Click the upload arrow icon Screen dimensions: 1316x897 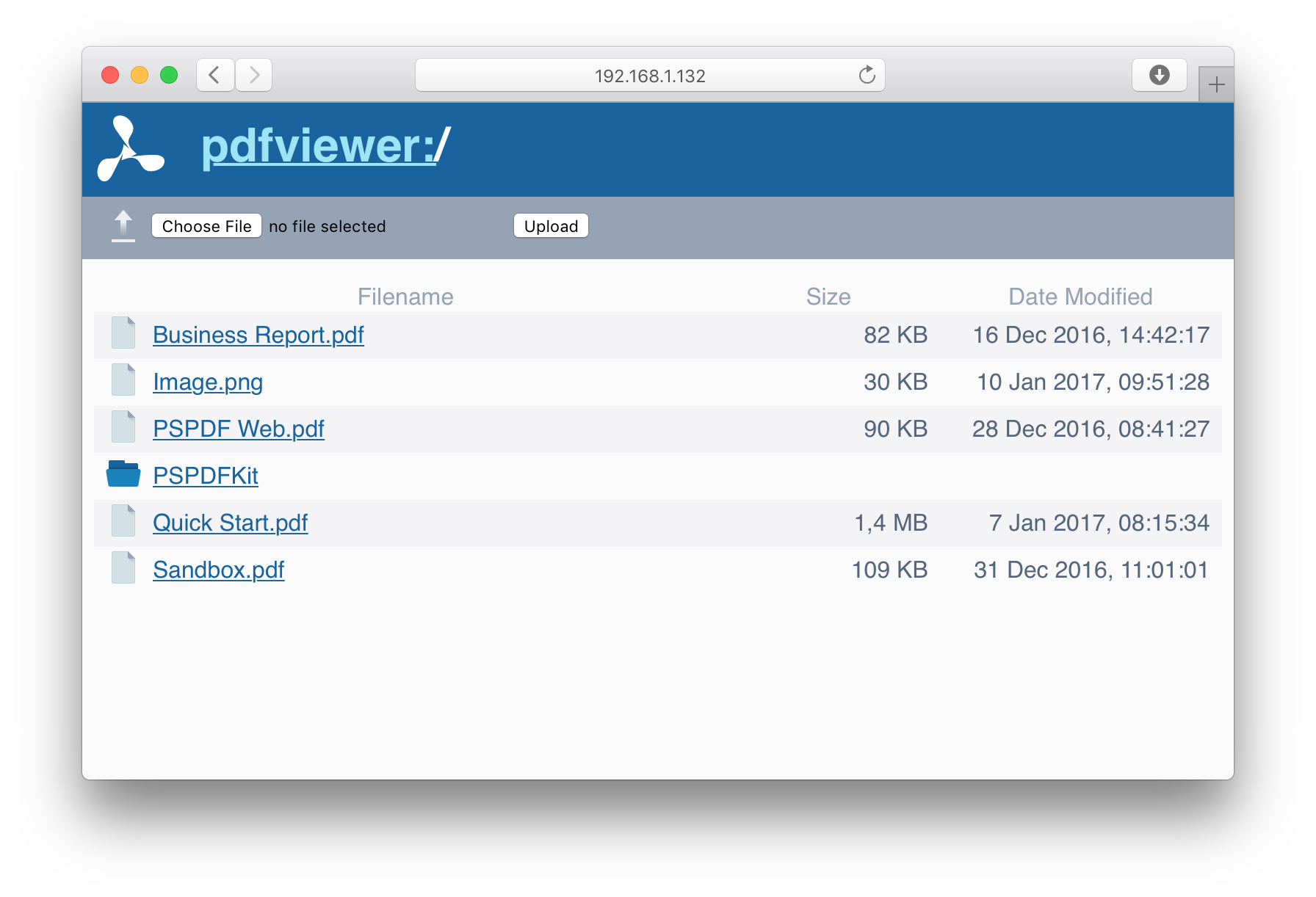point(123,225)
